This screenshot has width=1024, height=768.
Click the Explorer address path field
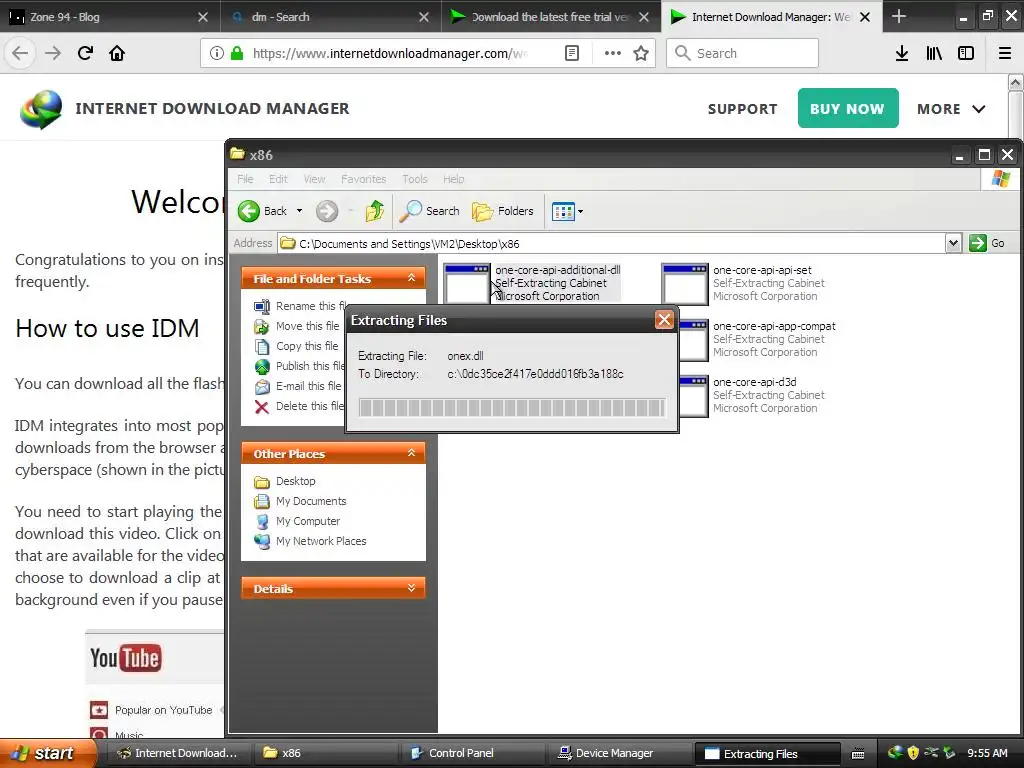coord(611,244)
